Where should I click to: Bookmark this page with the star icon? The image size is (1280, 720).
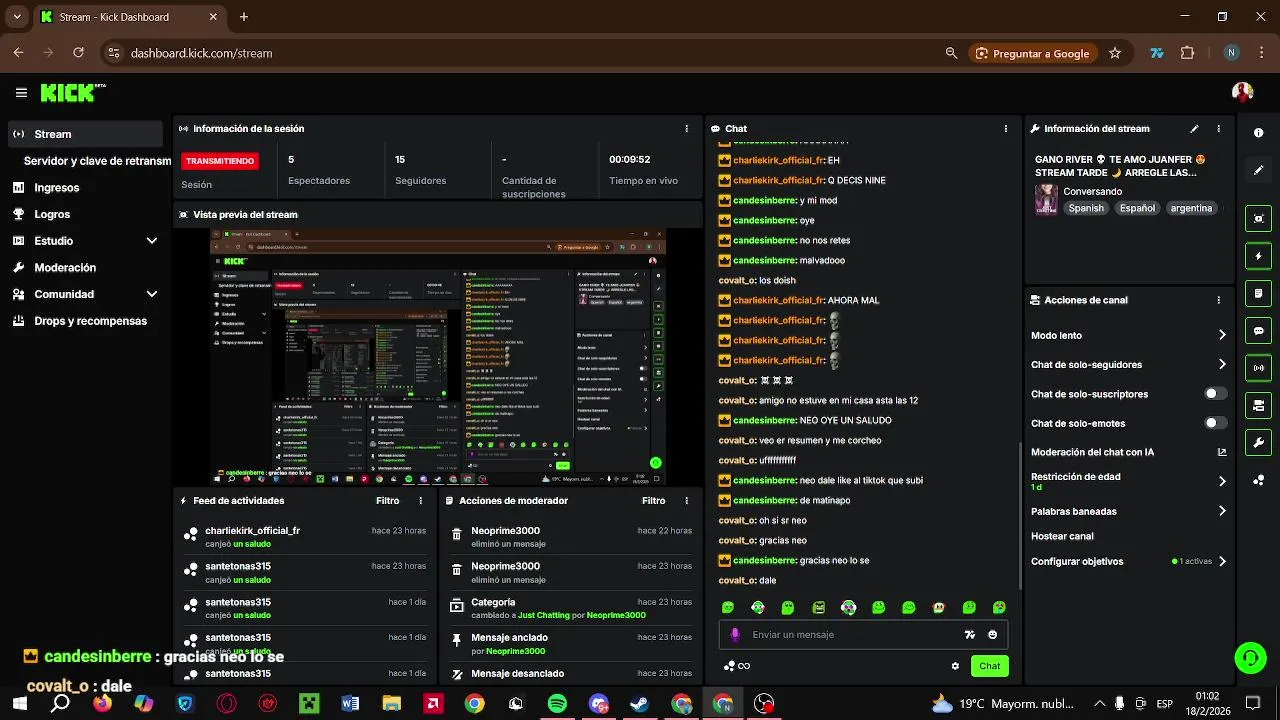pos(1115,53)
